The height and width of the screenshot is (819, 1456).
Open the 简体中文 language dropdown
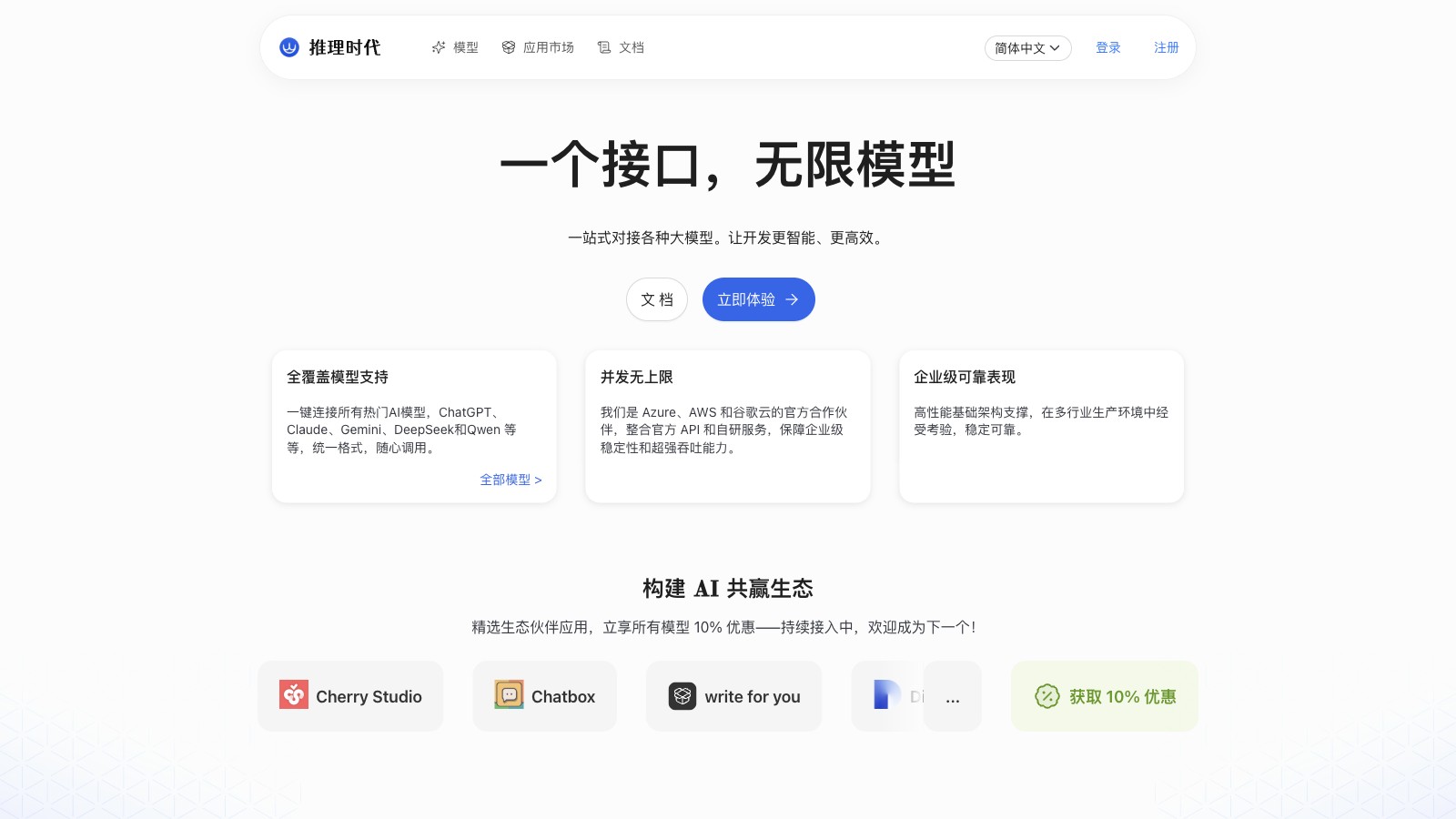click(1027, 48)
